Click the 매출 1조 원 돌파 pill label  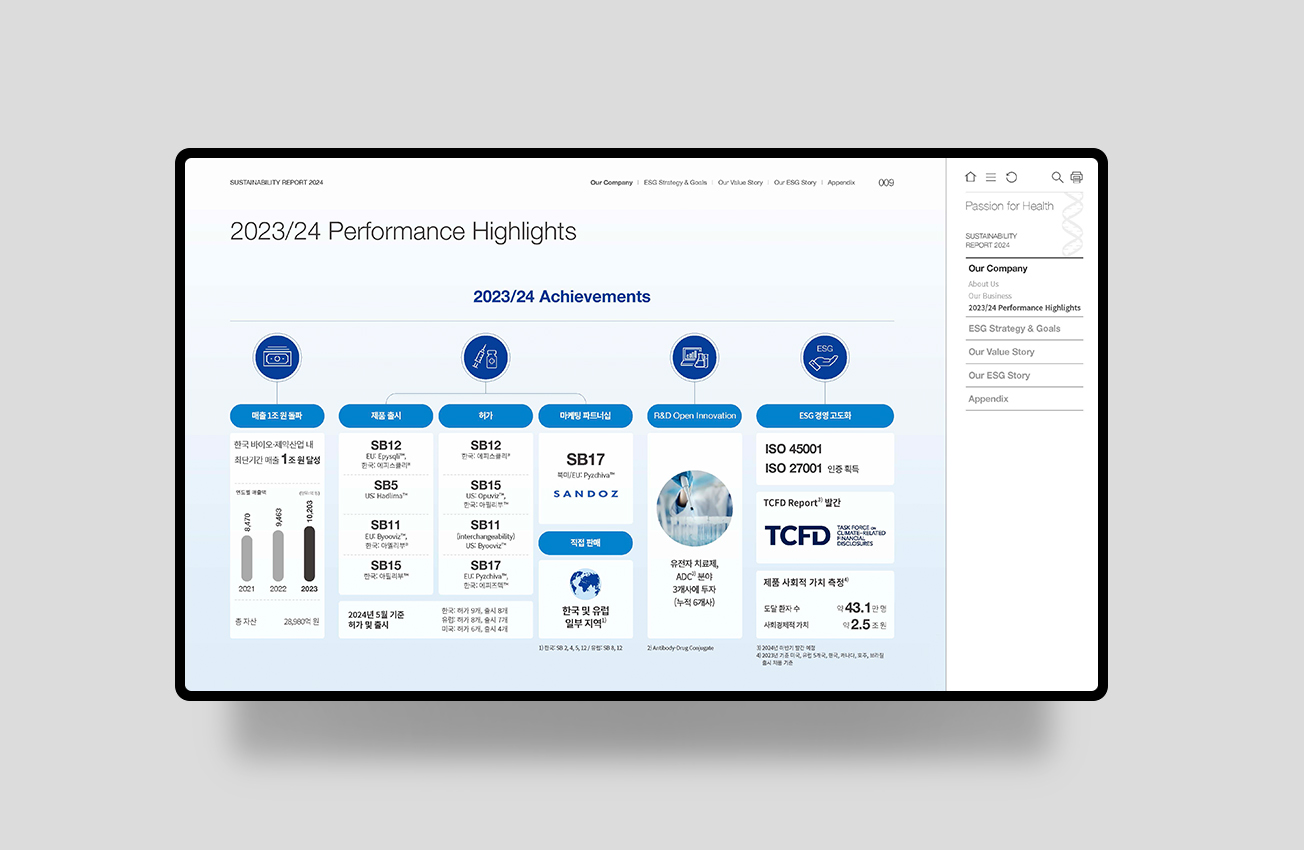click(277, 415)
